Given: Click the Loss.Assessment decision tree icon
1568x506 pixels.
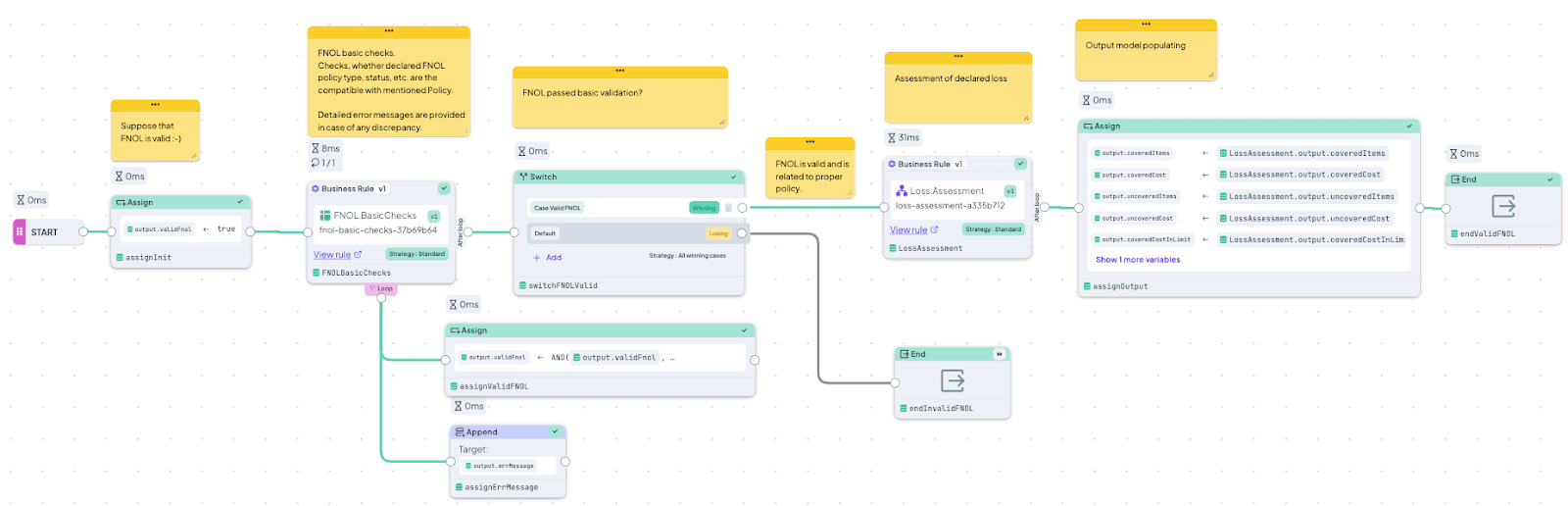Looking at the screenshot, I should [902, 191].
